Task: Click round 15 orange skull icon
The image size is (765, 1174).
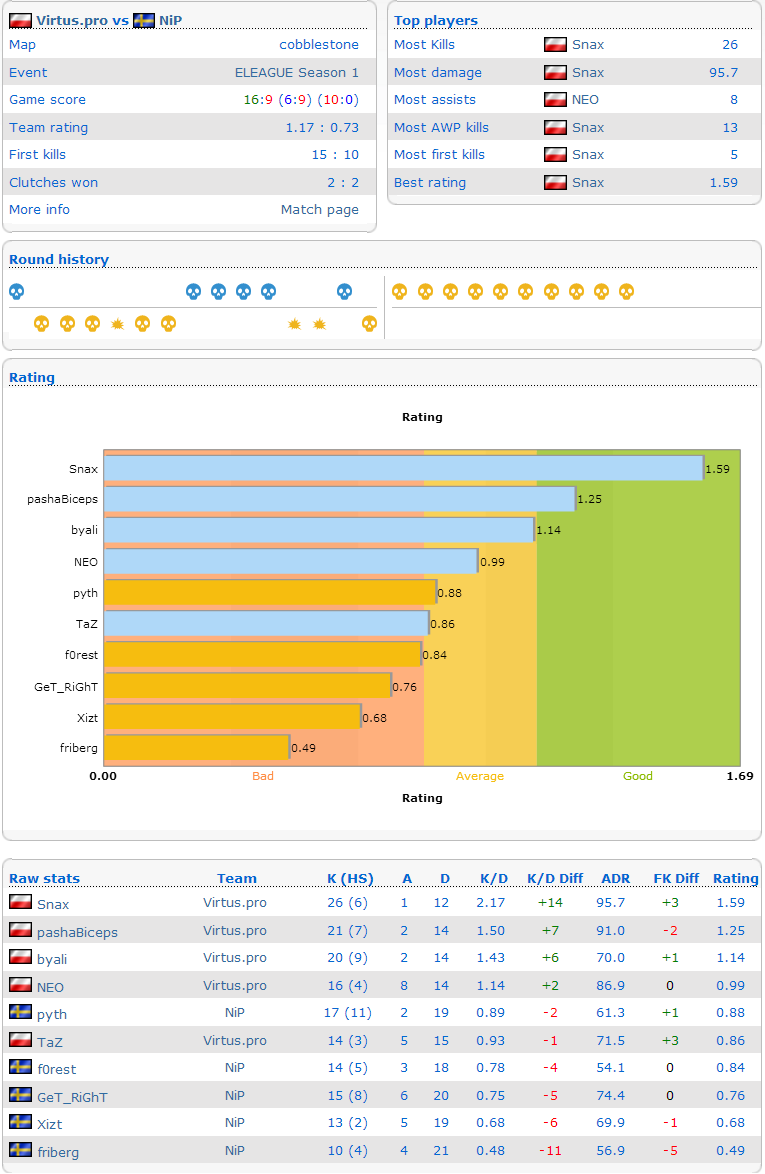Action: point(369,323)
